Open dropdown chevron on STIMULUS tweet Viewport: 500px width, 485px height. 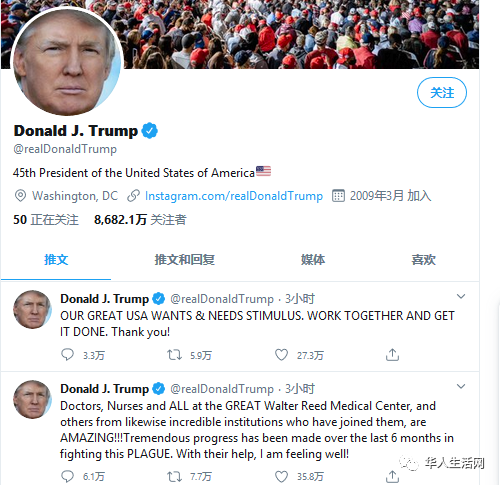click(x=461, y=296)
